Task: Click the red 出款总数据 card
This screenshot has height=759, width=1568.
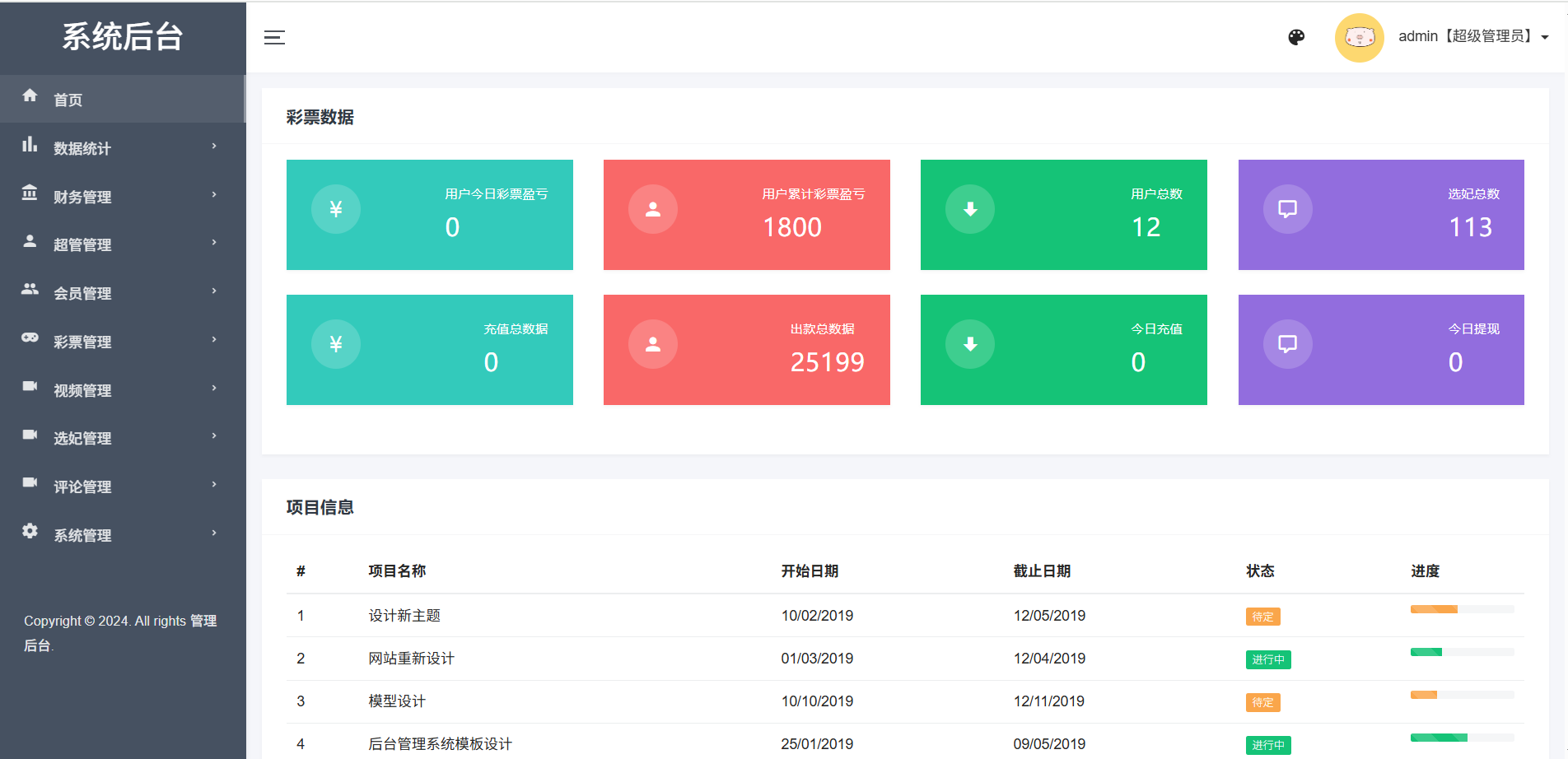Action: (x=746, y=350)
